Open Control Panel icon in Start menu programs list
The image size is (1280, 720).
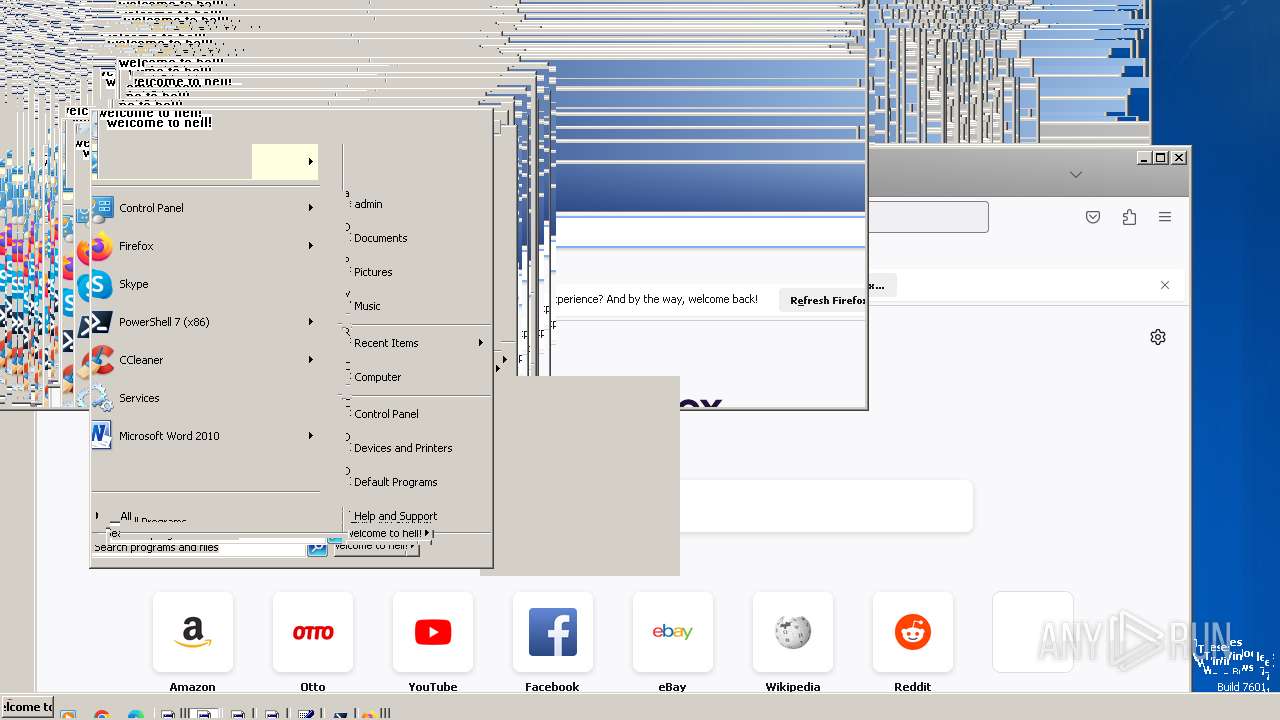coord(102,208)
